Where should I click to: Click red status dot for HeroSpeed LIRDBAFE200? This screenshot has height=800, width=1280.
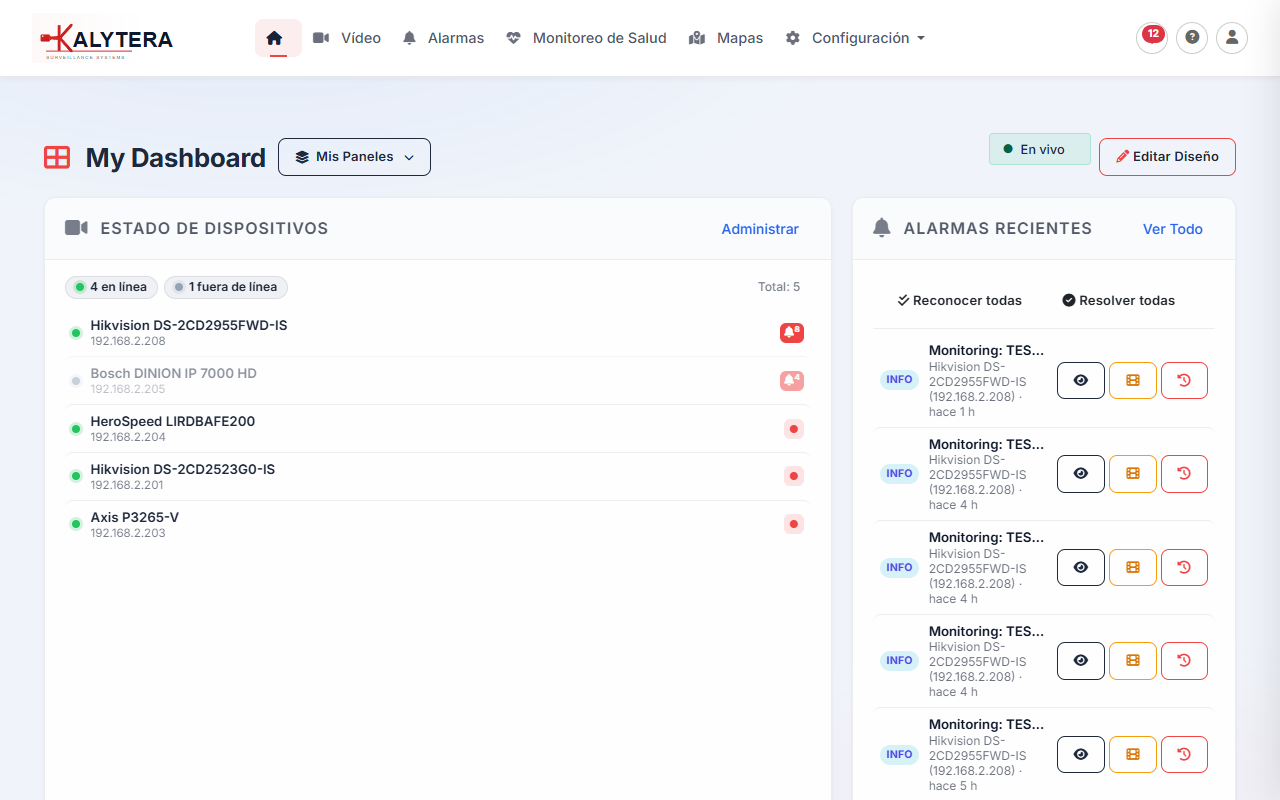click(x=794, y=429)
